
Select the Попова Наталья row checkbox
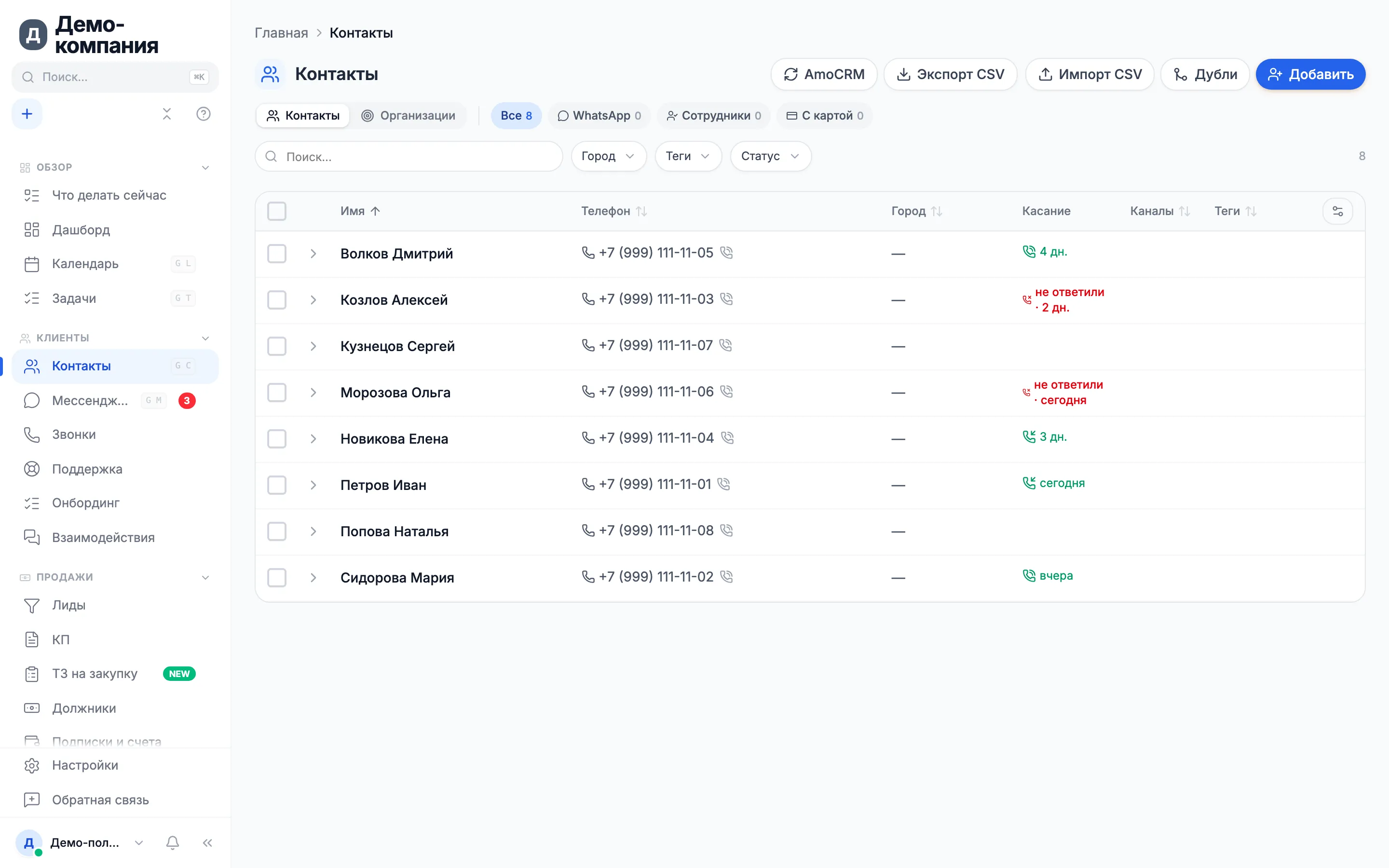[277, 531]
